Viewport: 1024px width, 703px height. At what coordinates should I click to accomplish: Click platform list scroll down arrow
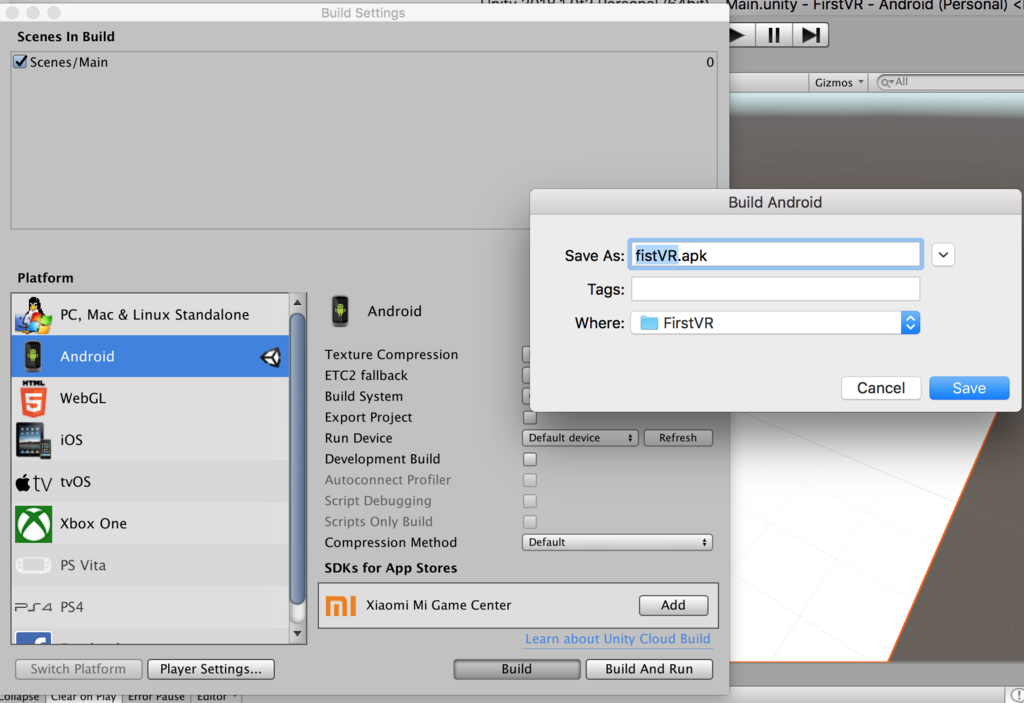tap(298, 633)
